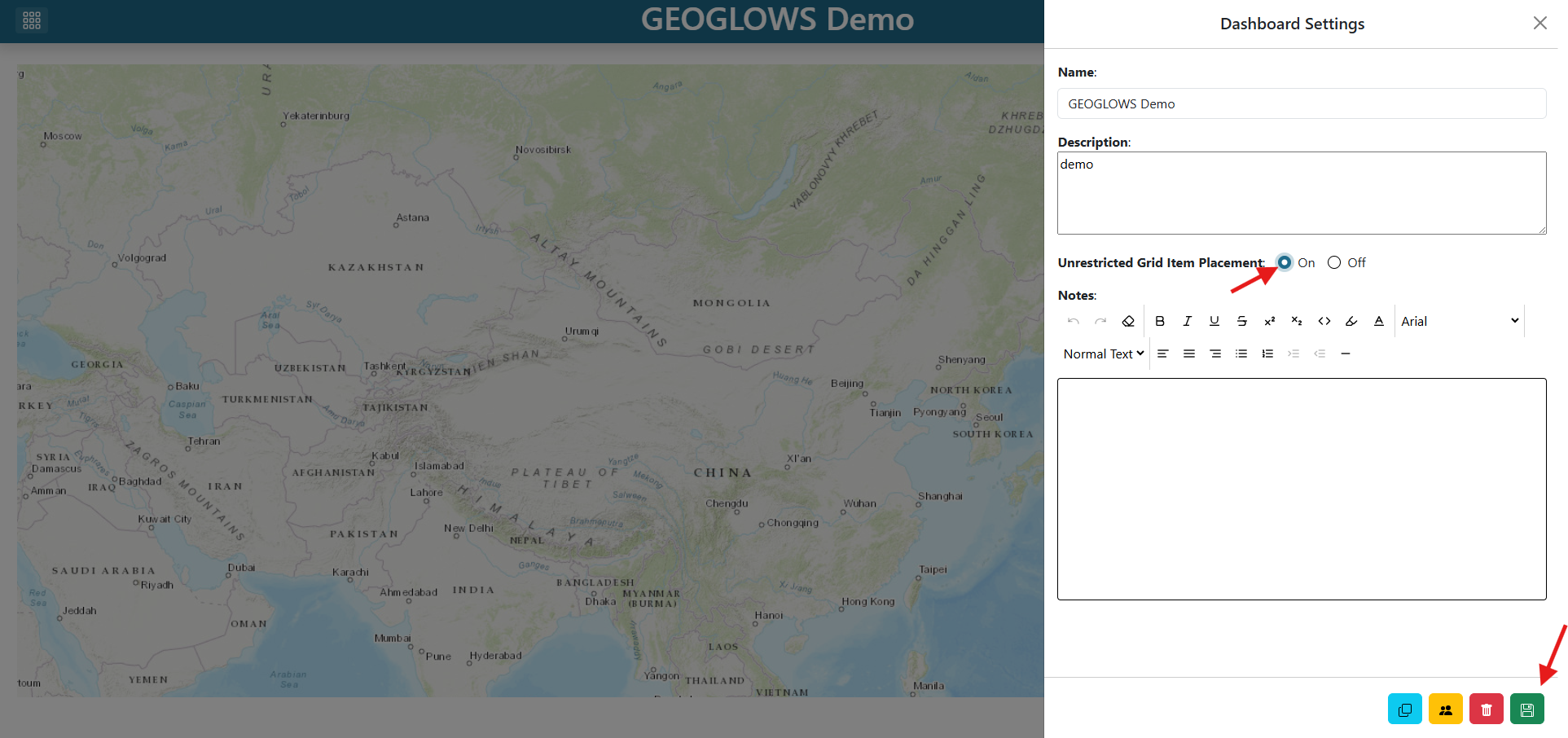Align notes text right
Screen dimensions: 1568x738
click(1215, 354)
